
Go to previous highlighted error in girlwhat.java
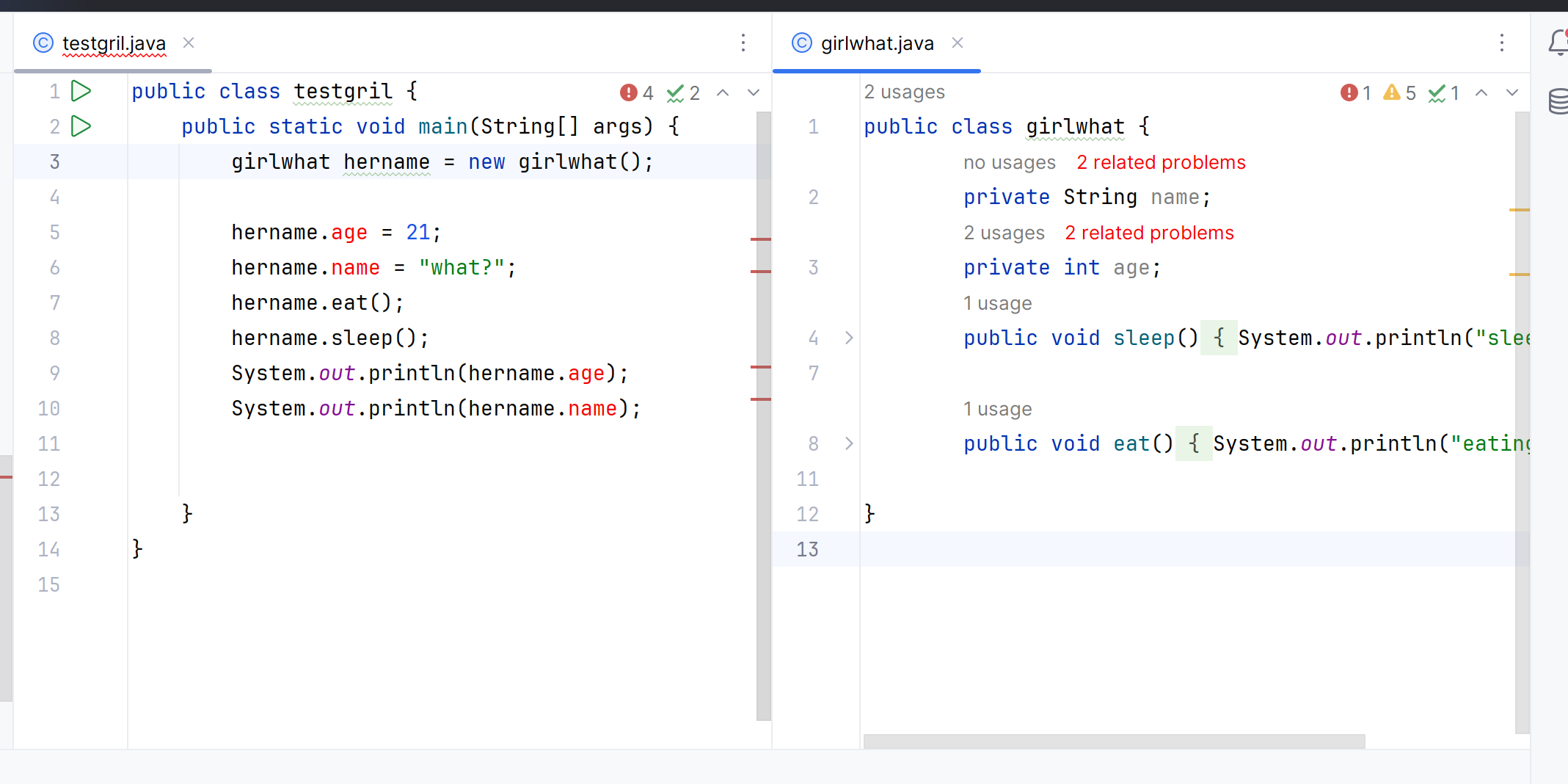pyautogui.click(x=1481, y=92)
